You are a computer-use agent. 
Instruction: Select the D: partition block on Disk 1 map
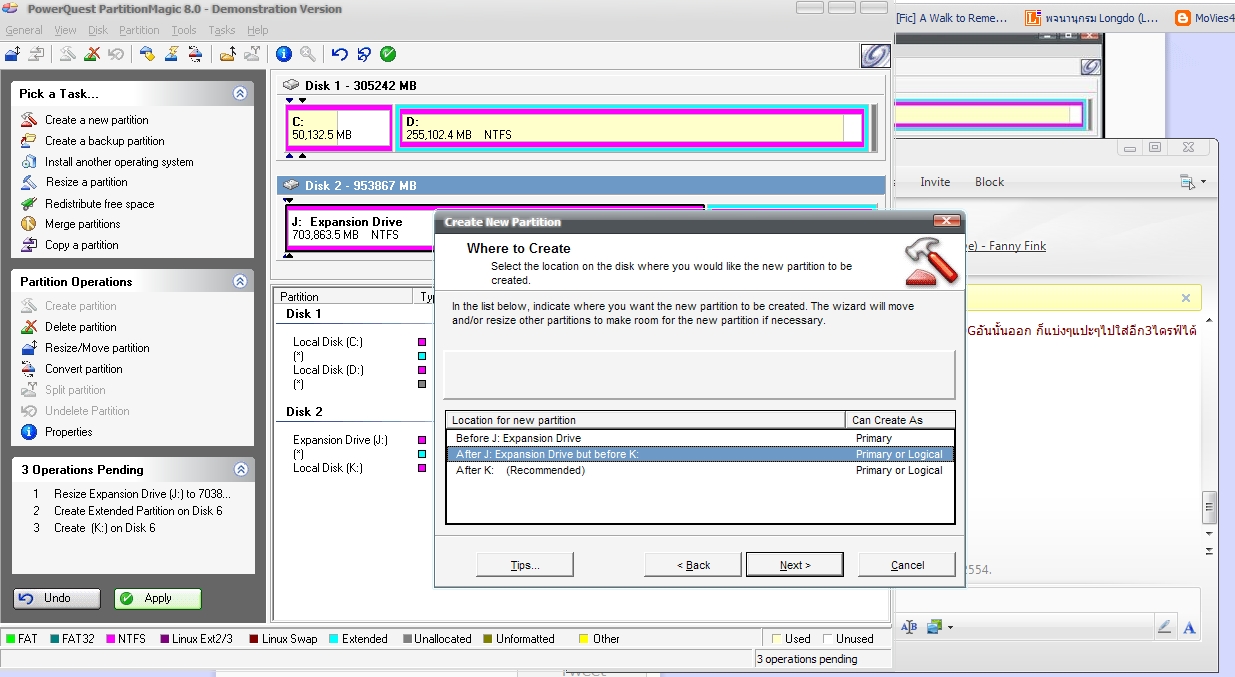[x=630, y=128]
